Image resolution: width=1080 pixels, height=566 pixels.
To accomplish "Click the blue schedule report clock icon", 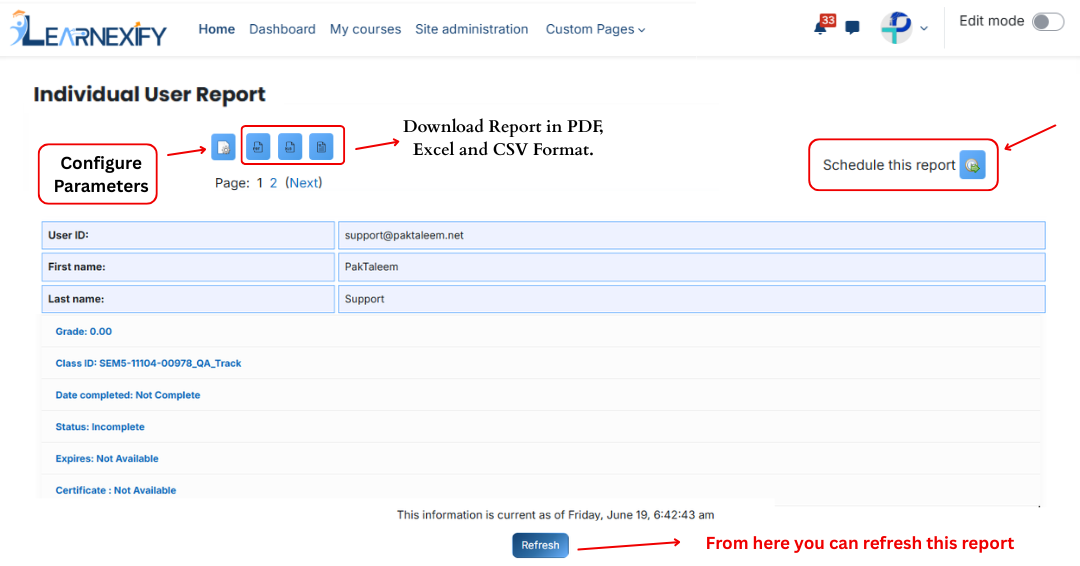I will [973, 165].
